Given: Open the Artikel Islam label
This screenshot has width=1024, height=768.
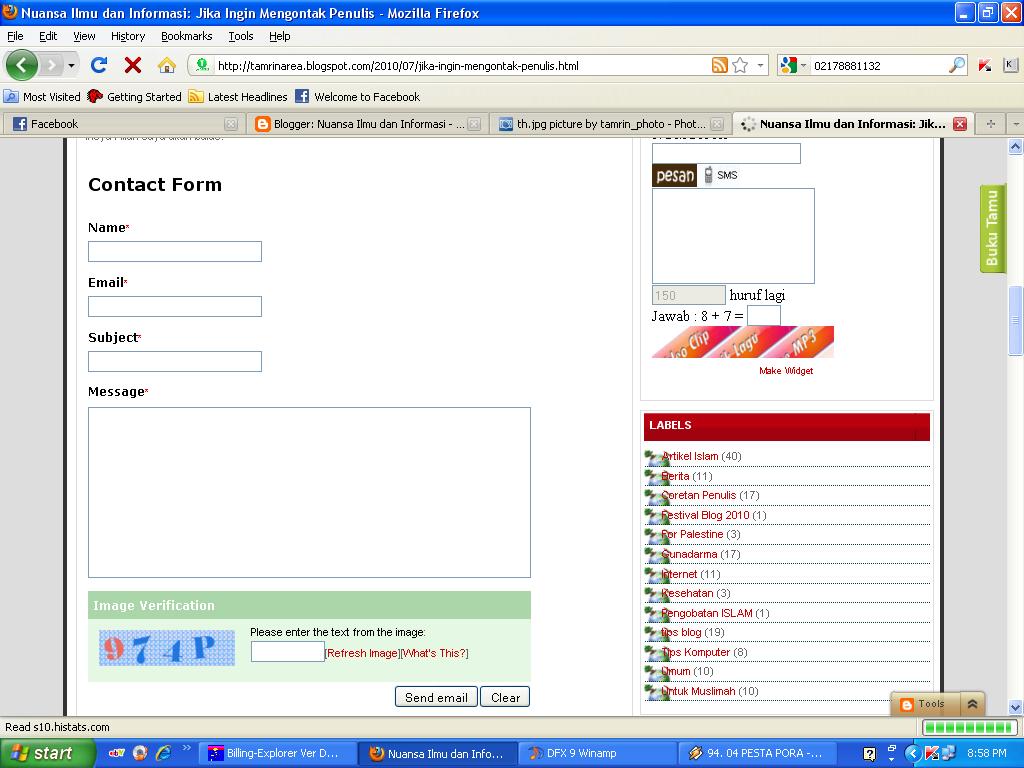Looking at the screenshot, I should point(690,456).
